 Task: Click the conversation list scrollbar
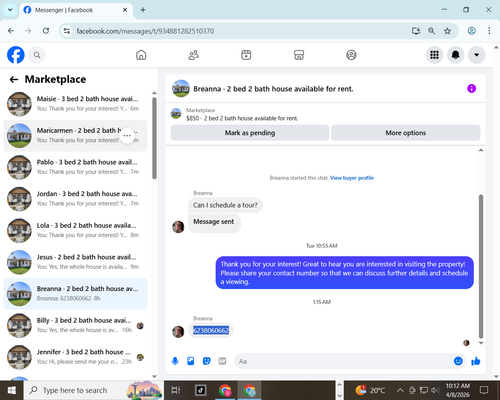tap(154, 138)
